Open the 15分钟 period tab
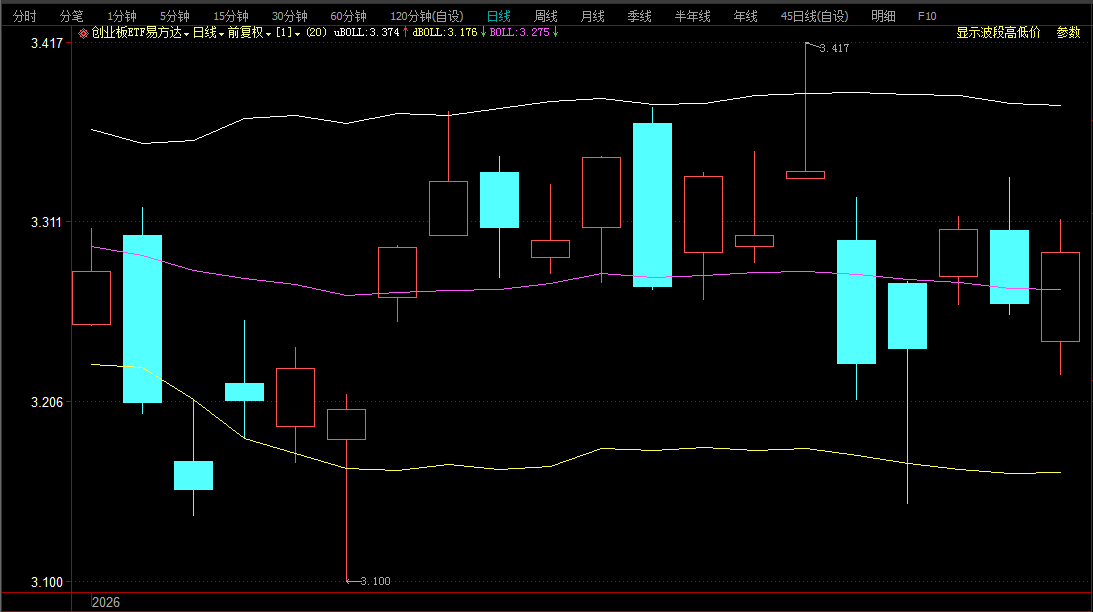Viewport: 1093px width, 612px height. click(x=231, y=16)
